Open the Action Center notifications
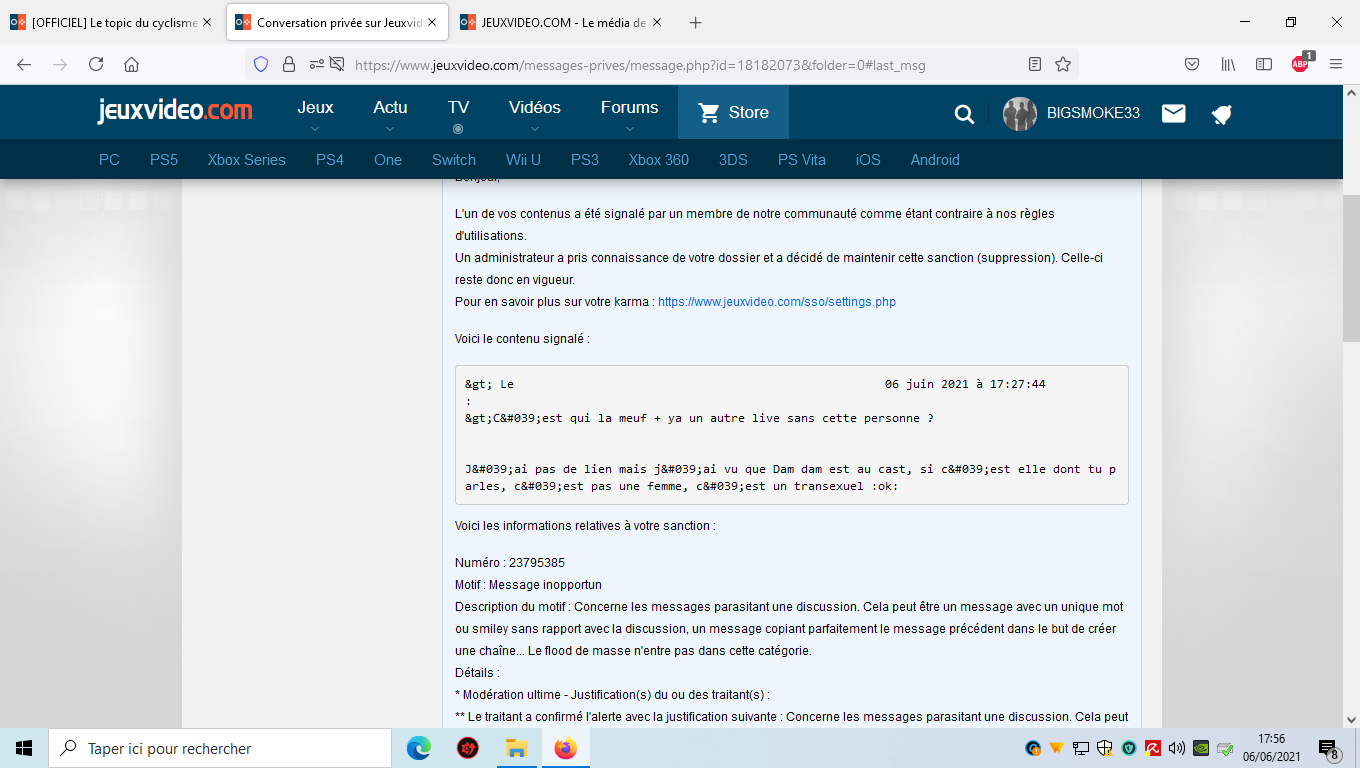The width and height of the screenshot is (1360, 768). (x=1329, y=748)
